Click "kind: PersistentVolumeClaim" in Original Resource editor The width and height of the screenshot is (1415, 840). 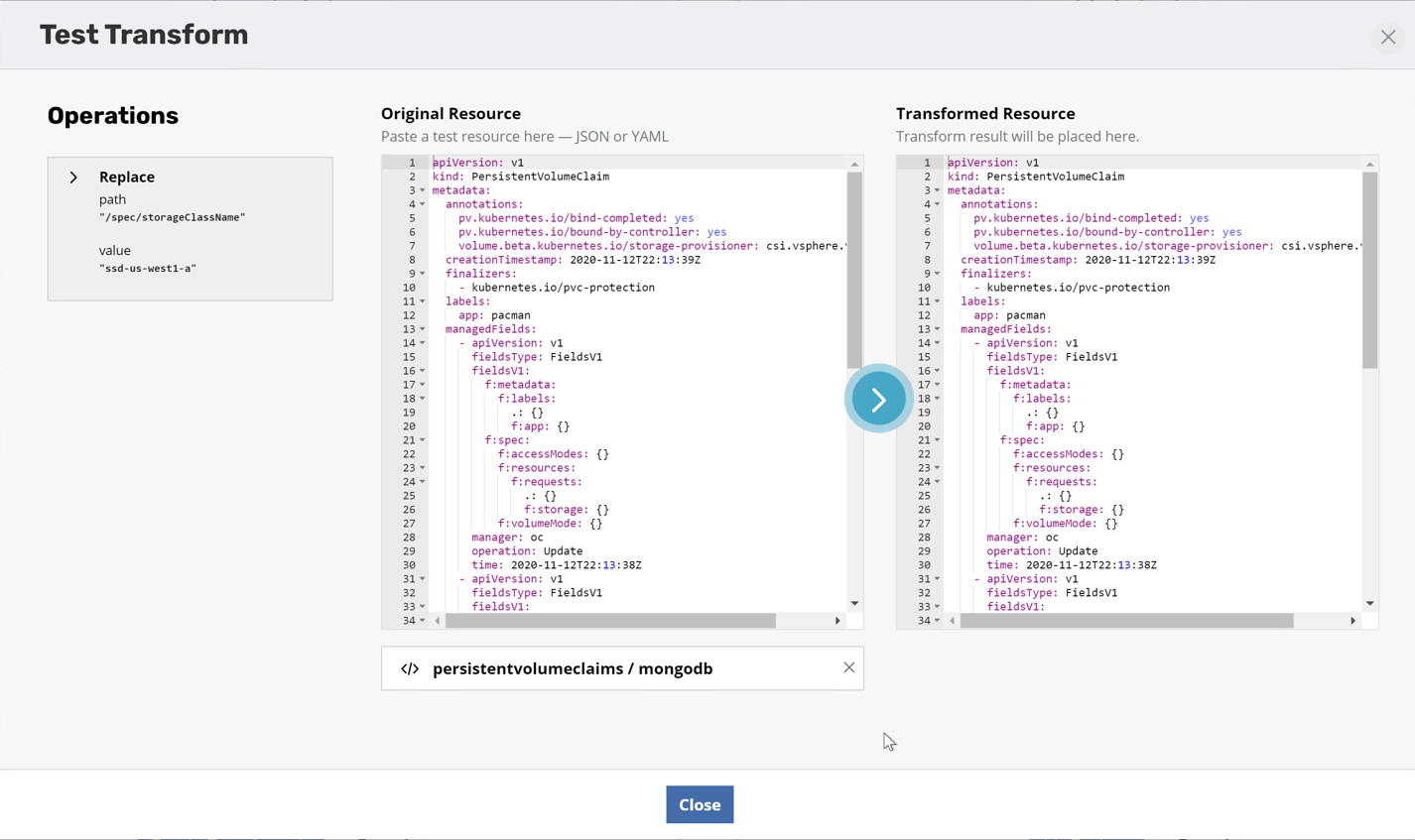pyautogui.click(x=521, y=177)
